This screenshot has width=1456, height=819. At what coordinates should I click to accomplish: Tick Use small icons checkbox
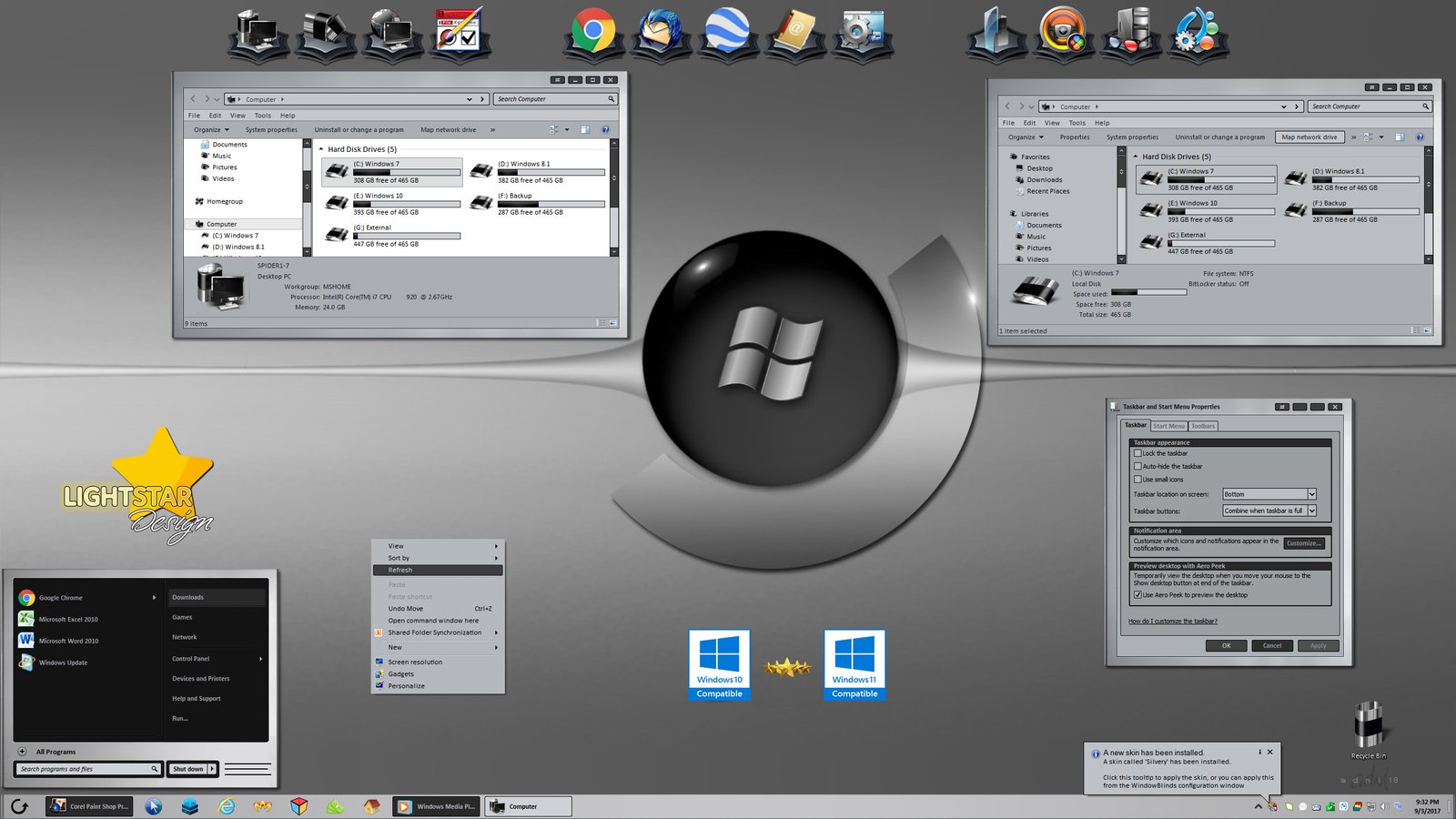[x=1137, y=480]
